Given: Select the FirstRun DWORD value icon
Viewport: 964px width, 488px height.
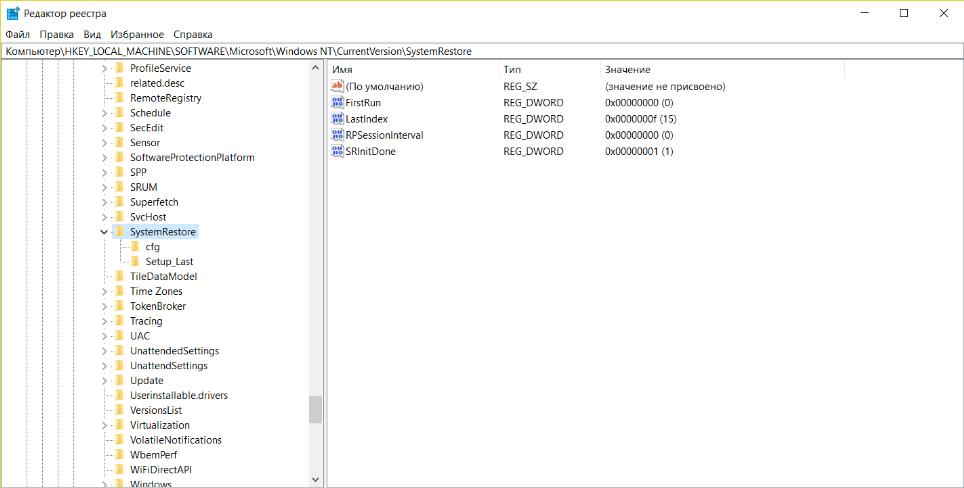Looking at the screenshot, I should (x=337, y=103).
